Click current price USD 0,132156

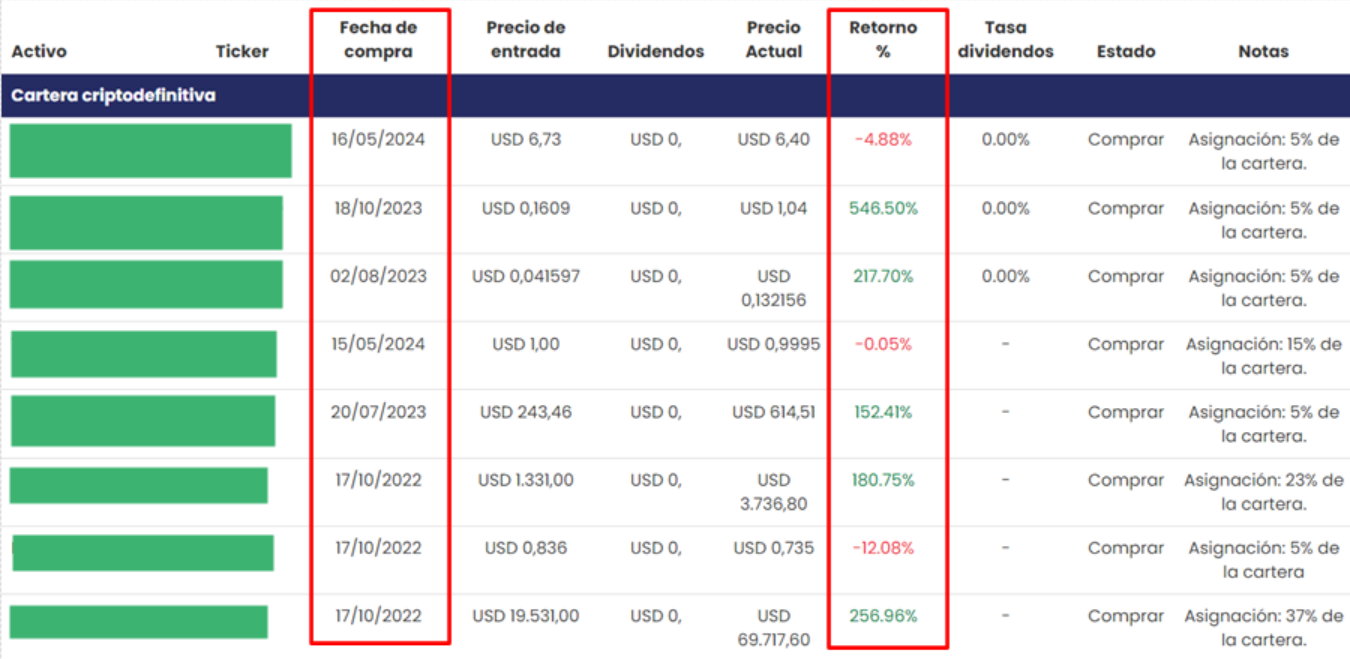click(x=774, y=288)
